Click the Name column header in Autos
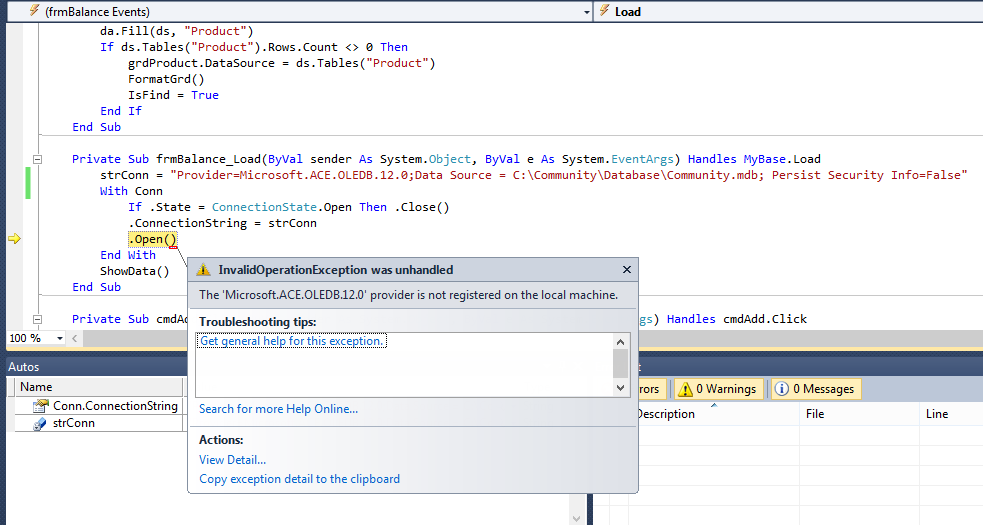Image resolution: width=983 pixels, height=525 pixels. pos(37,387)
